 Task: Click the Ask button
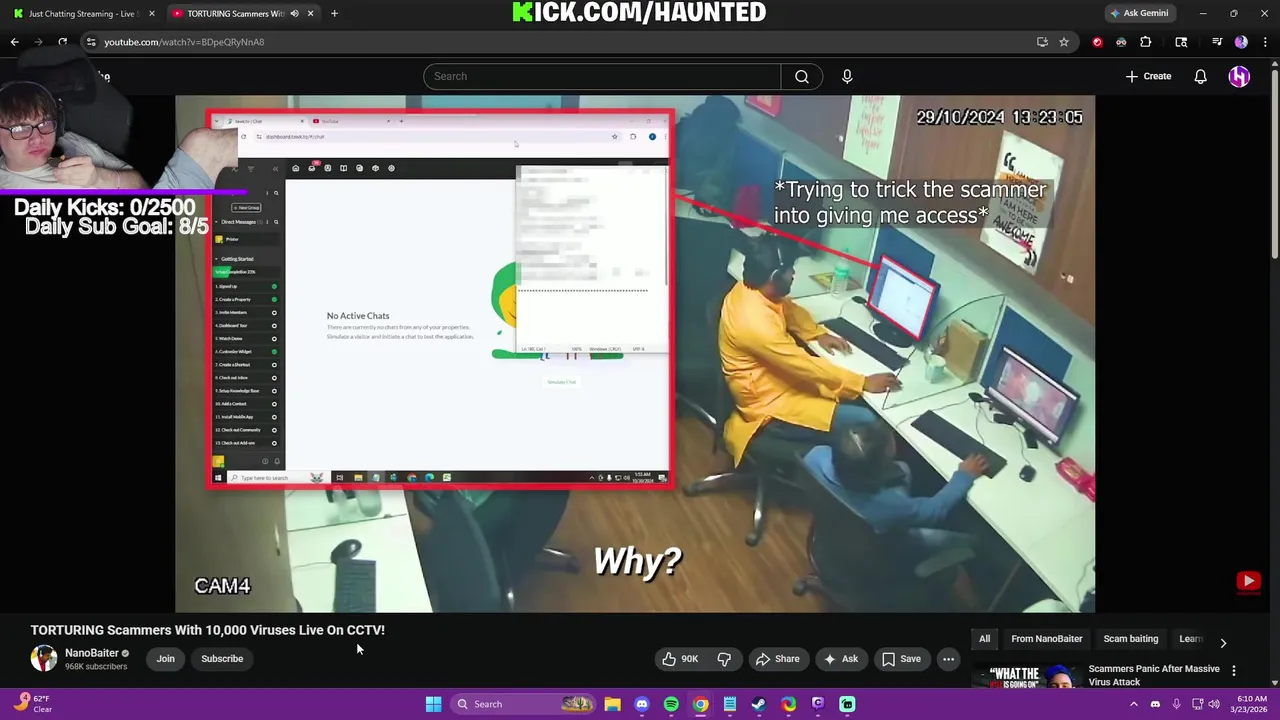coord(841,659)
